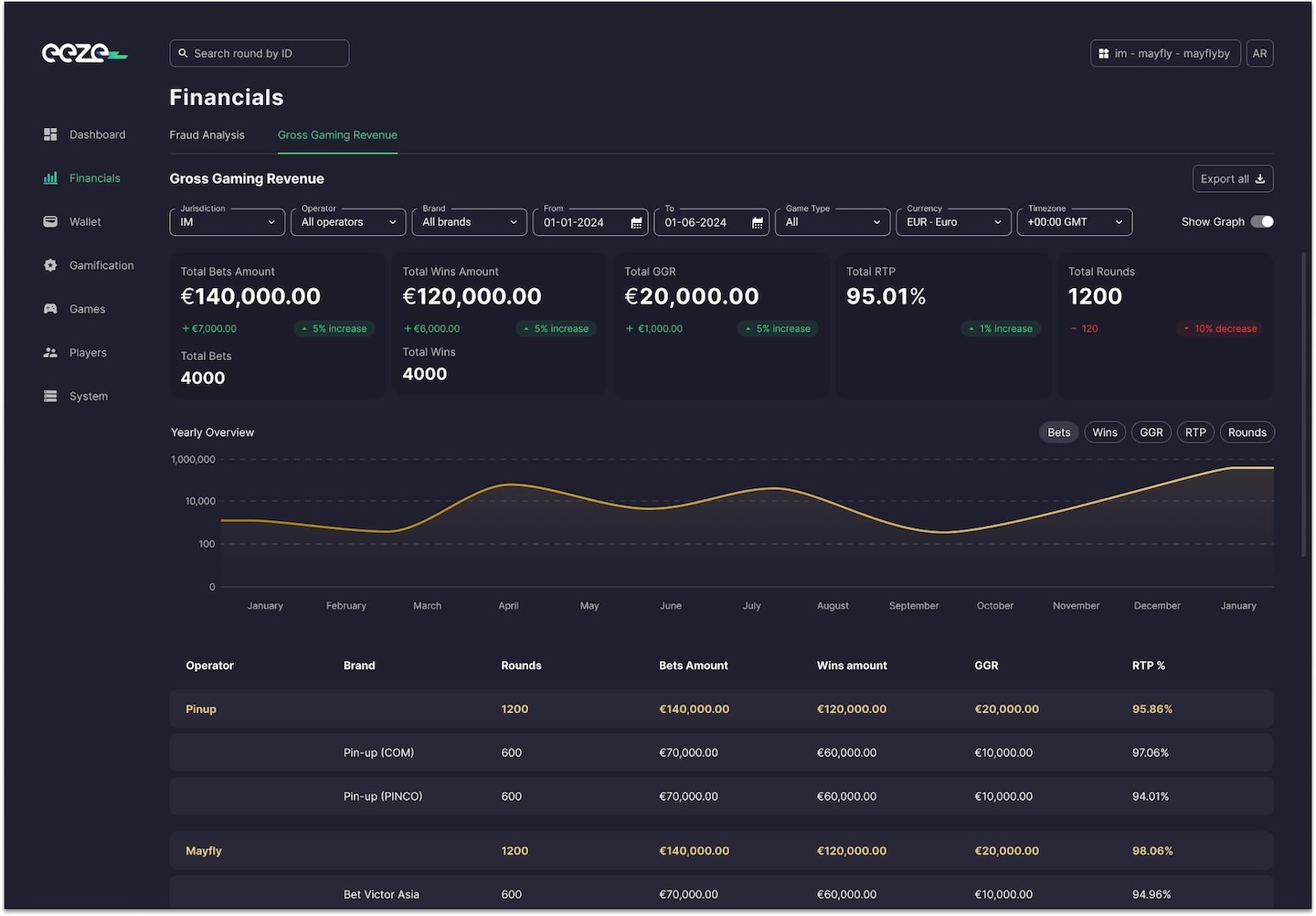Click the Export all button
This screenshot has width=1316, height=916.
point(1232,178)
